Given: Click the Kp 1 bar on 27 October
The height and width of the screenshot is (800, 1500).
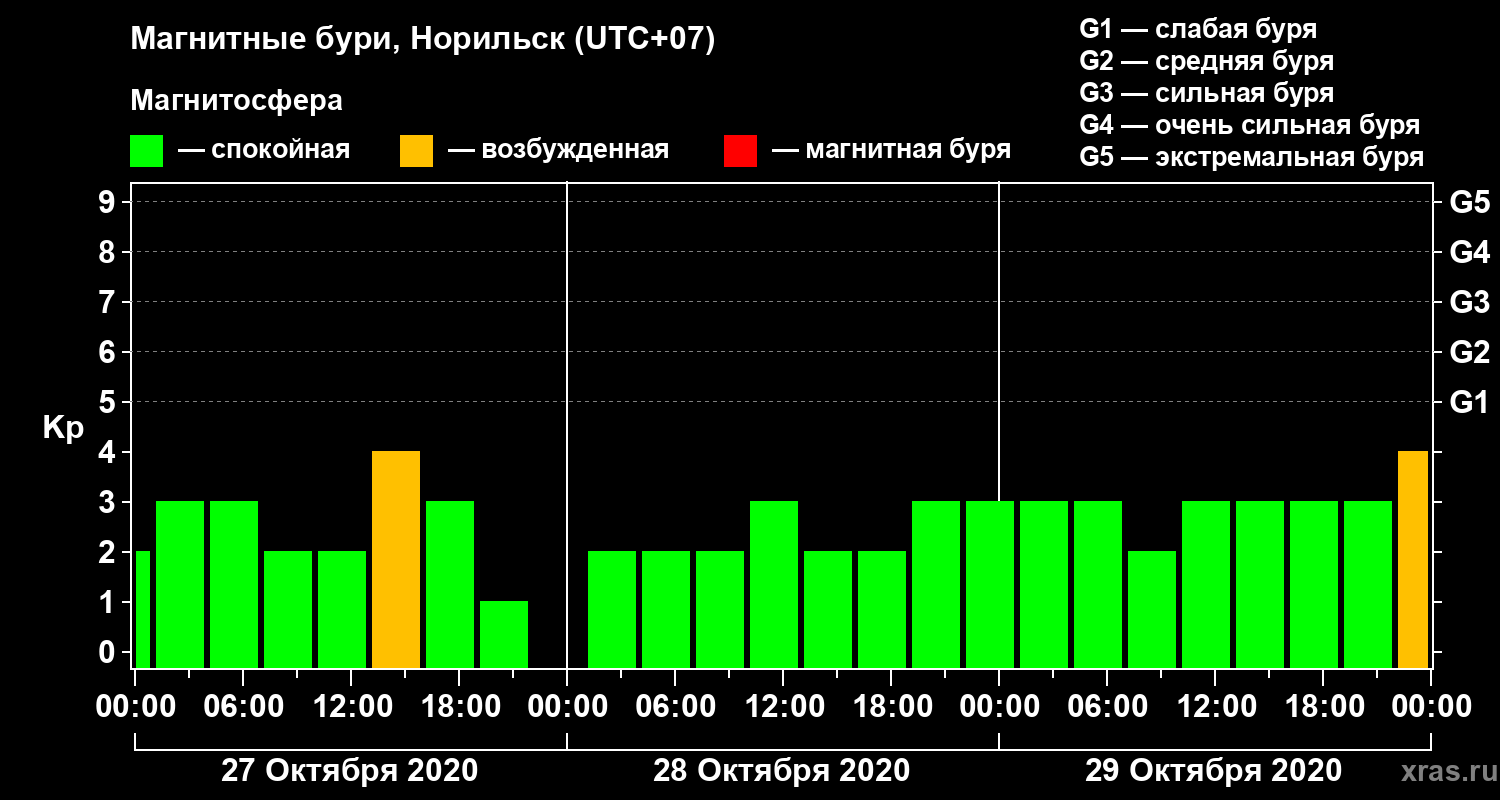Looking at the screenshot, I should [x=504, y=634].
